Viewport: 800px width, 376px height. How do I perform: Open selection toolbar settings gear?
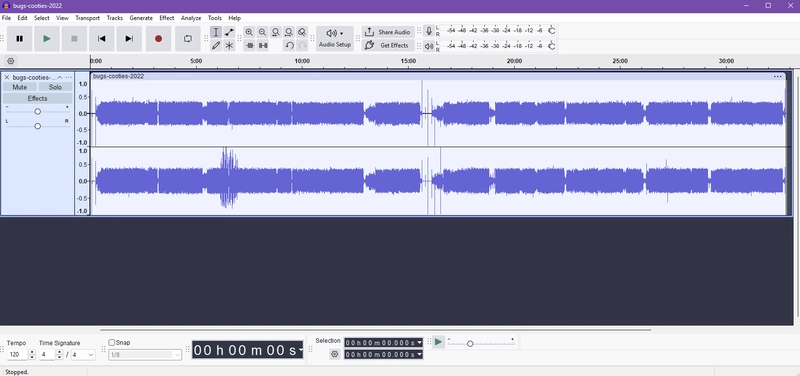pos(335,354)
